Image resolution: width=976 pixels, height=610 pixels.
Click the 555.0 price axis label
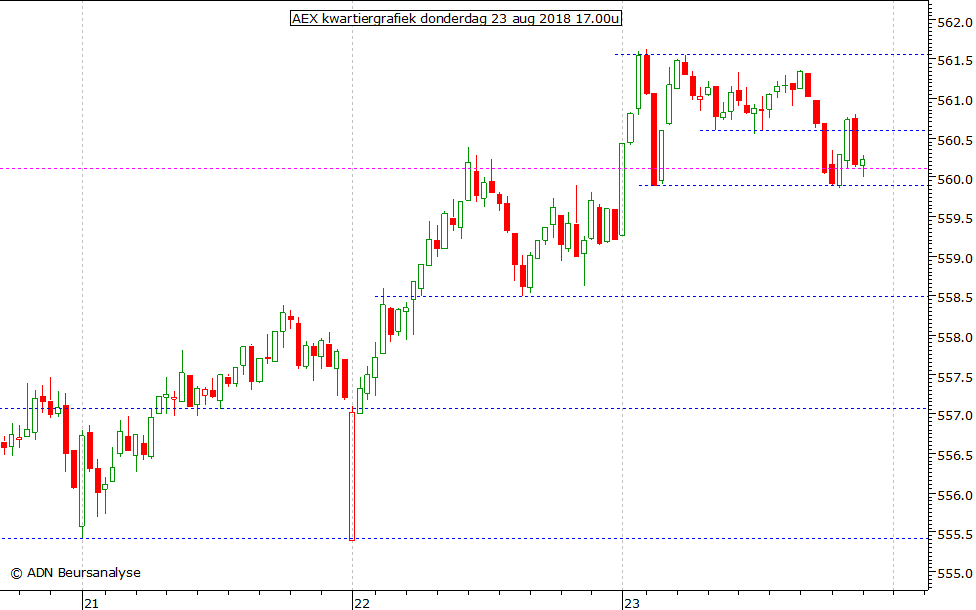tap(954, 574)
